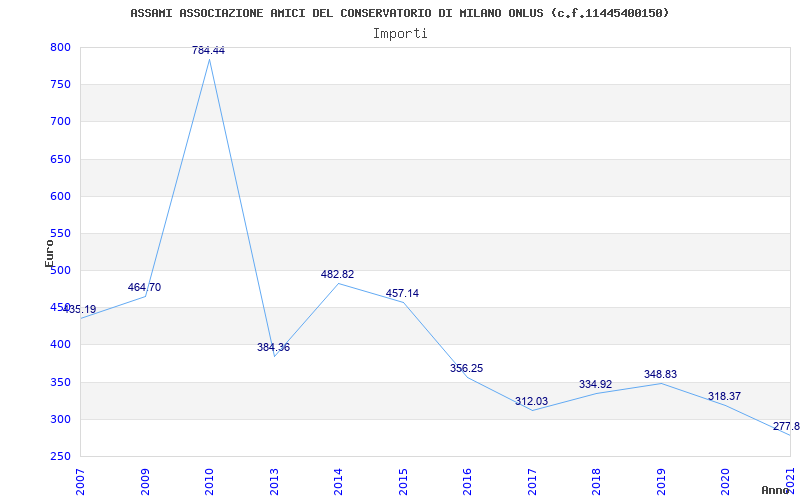Image resolution: width=800 pixels, height=500 pixels.
Task: Click the 334.92 data label
Action: tap(595, 384)
